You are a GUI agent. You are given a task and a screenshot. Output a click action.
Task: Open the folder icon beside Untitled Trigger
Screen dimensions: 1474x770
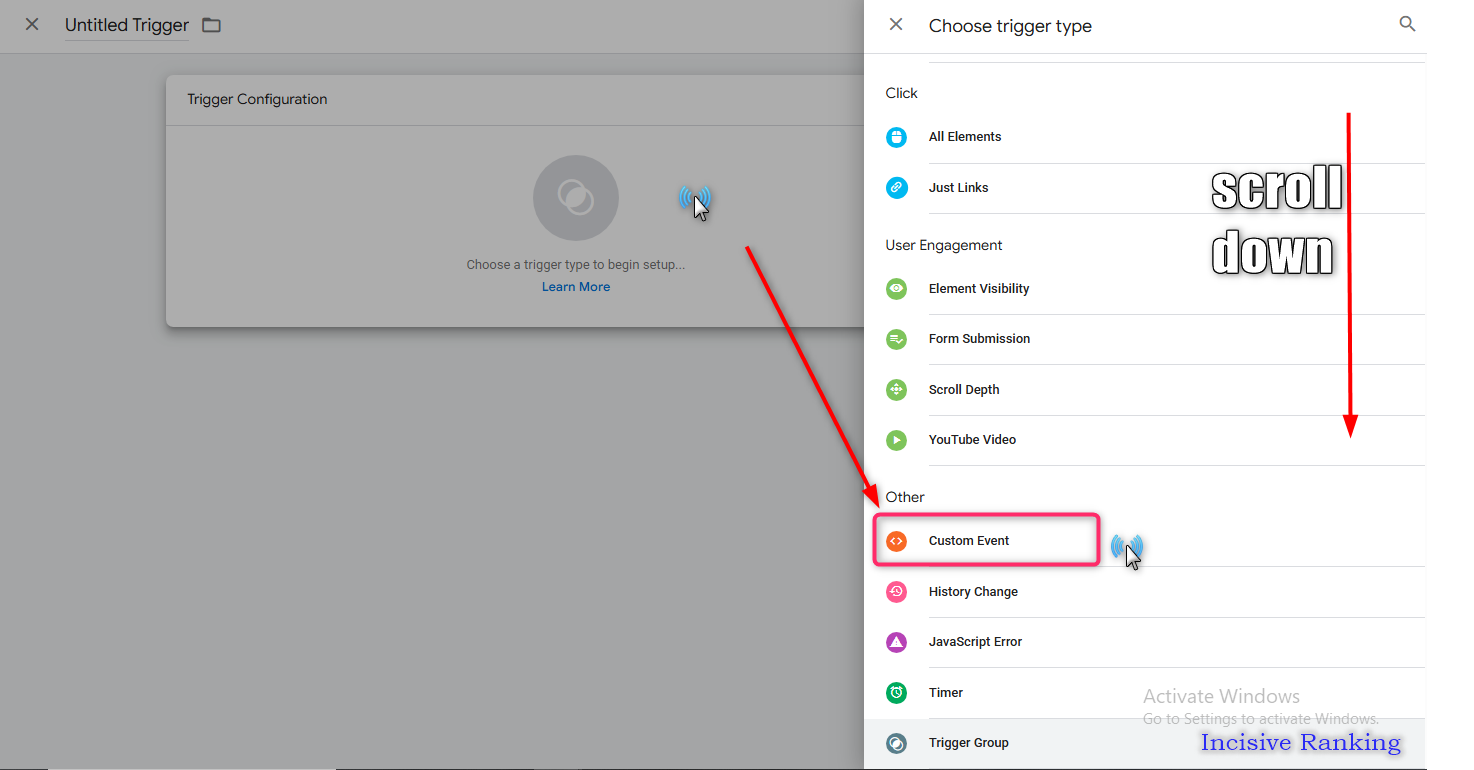211,25
